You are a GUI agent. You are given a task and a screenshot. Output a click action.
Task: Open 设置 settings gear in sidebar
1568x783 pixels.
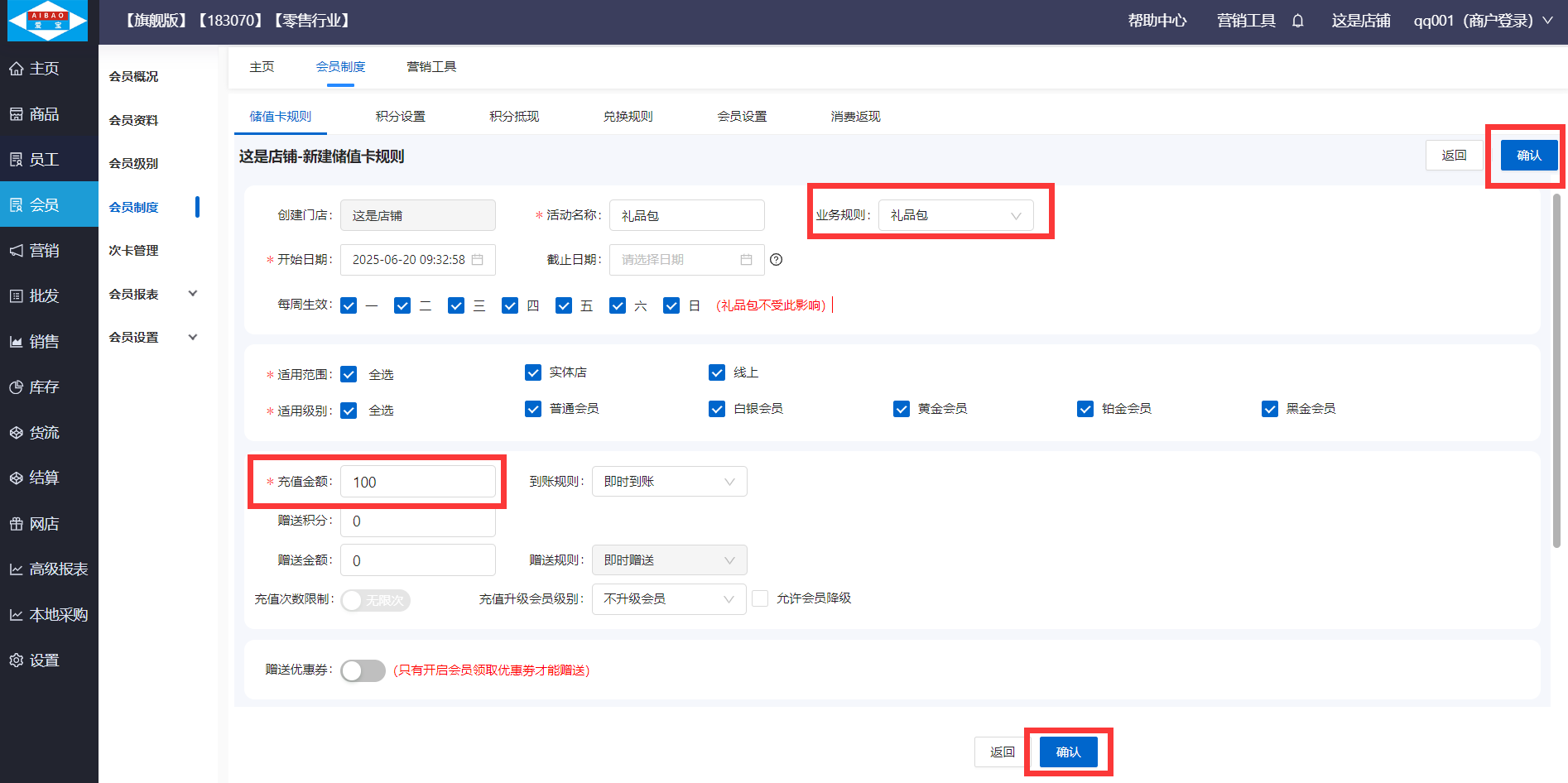(x=16, y=661)
